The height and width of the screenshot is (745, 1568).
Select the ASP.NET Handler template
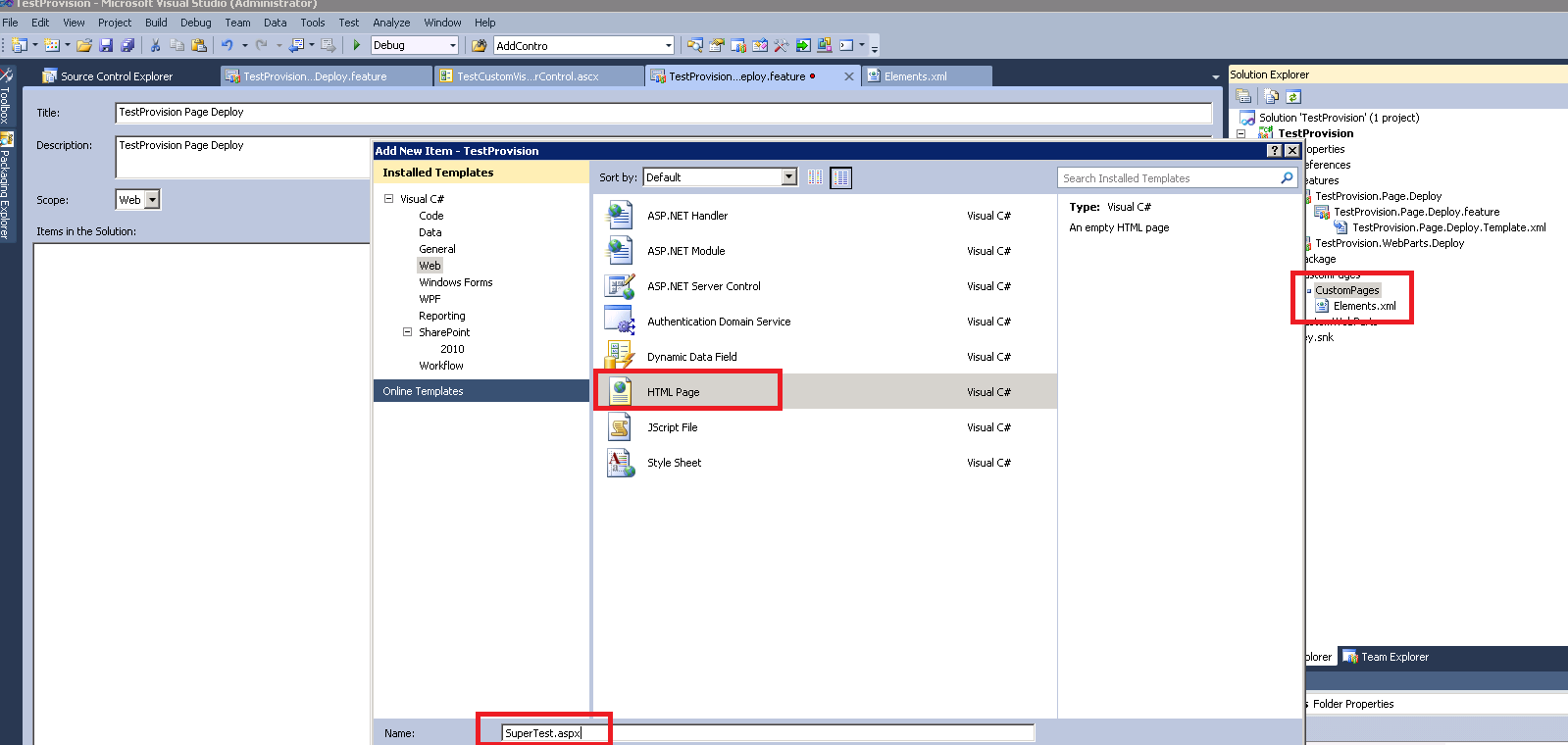825,216
